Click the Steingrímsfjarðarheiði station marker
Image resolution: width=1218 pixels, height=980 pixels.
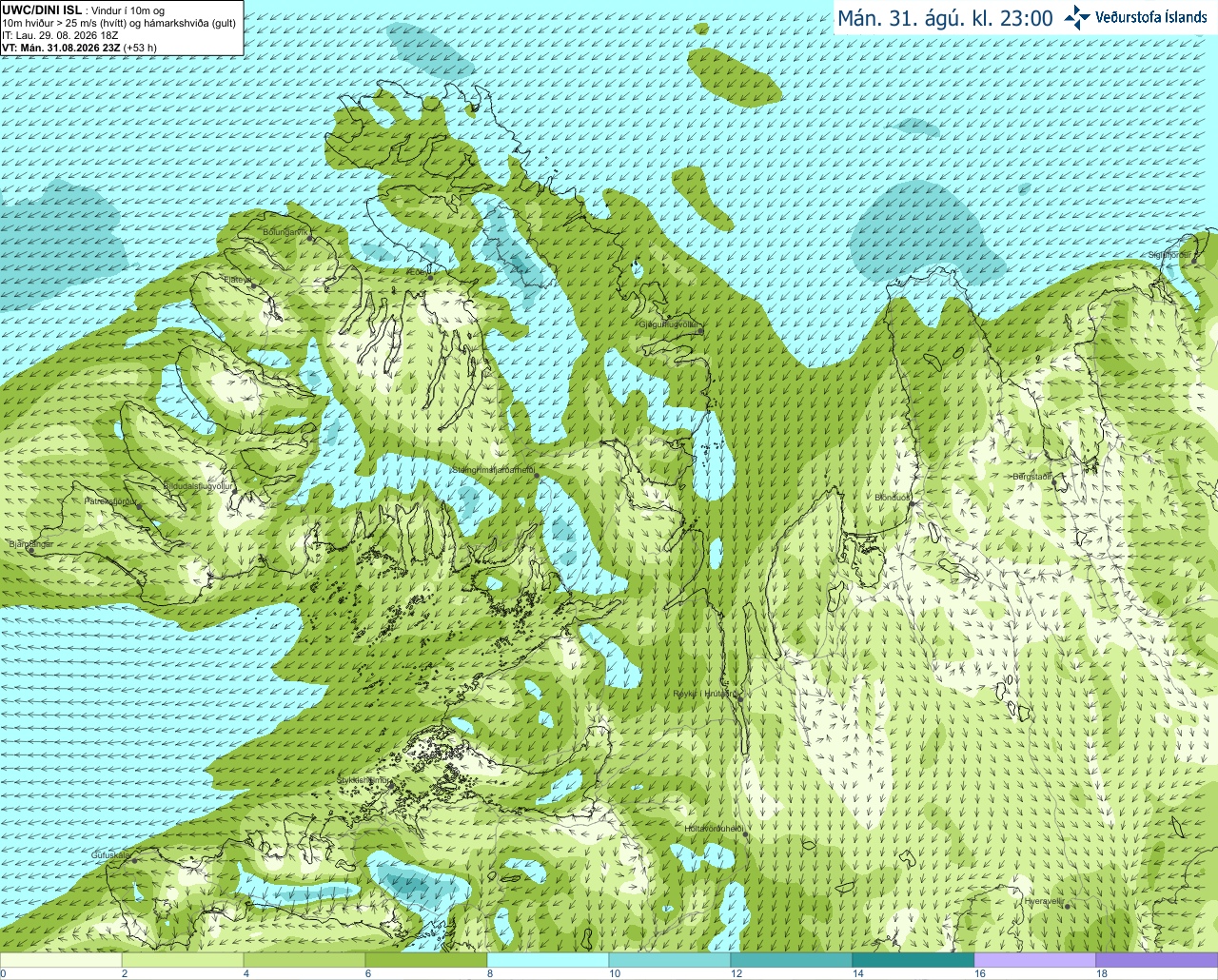point(536,475)
